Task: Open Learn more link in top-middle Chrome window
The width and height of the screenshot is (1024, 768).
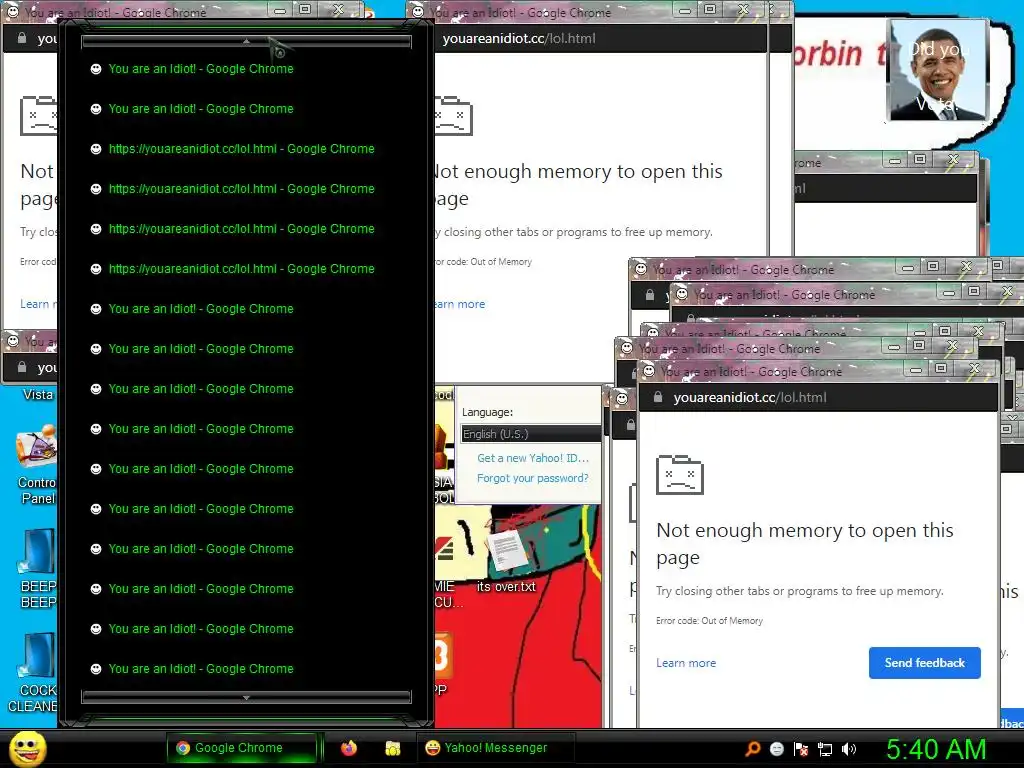Action: pyautogui.click(x=460, y=304)
